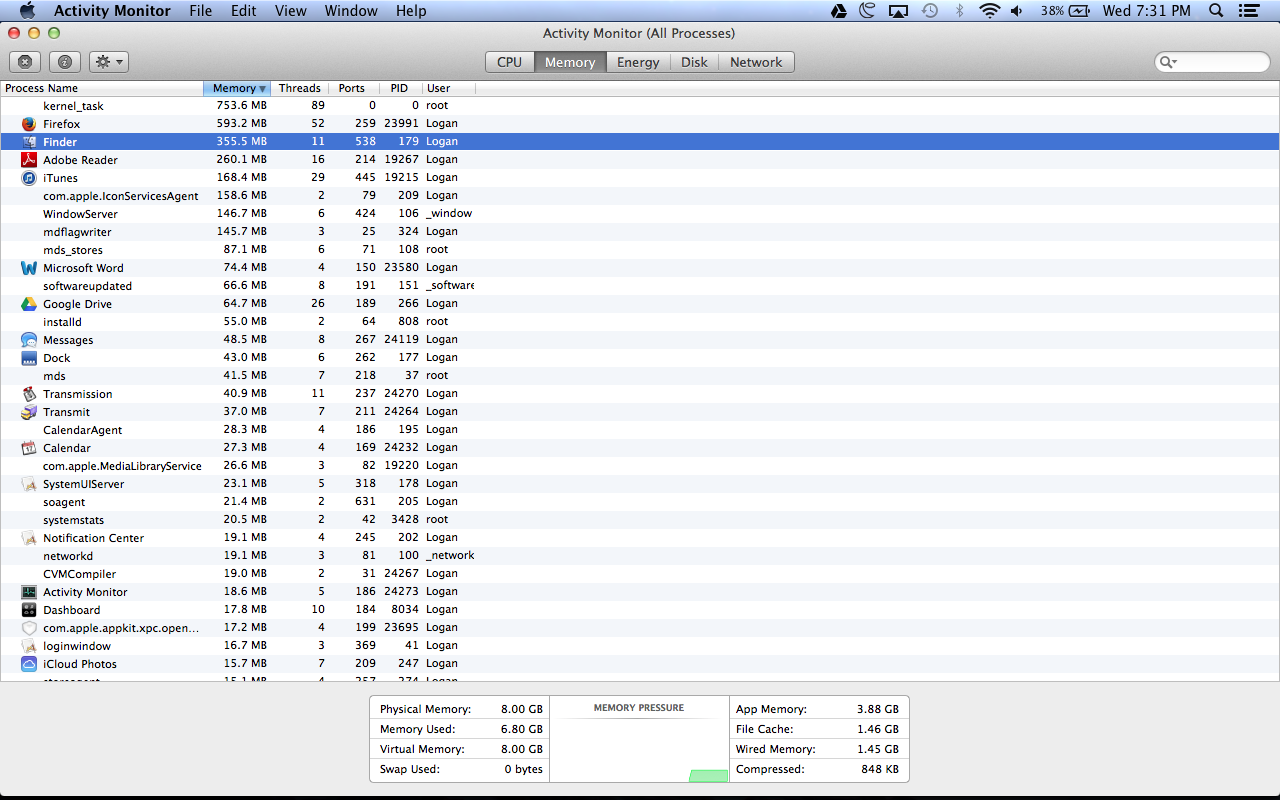
Task: Switch to the Network tab
Action: [756, 62]
